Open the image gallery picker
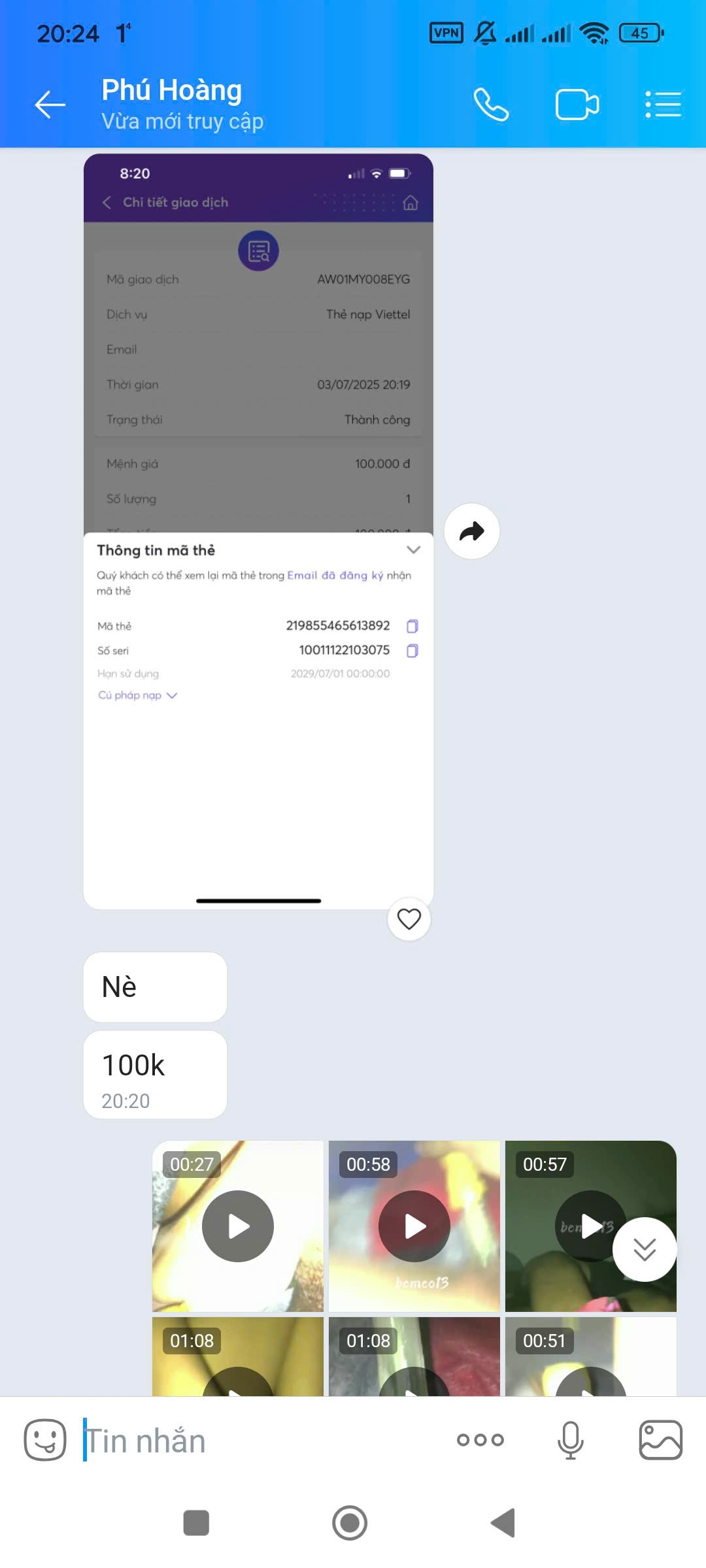 tap(660, 1440)
